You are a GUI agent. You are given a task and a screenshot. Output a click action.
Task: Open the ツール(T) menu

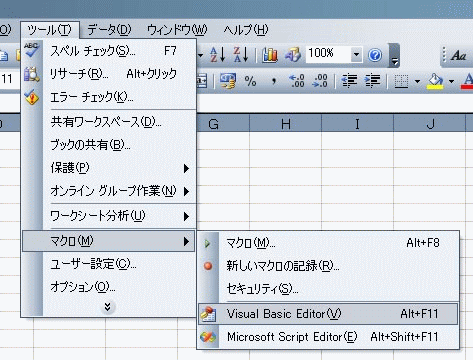49,30
